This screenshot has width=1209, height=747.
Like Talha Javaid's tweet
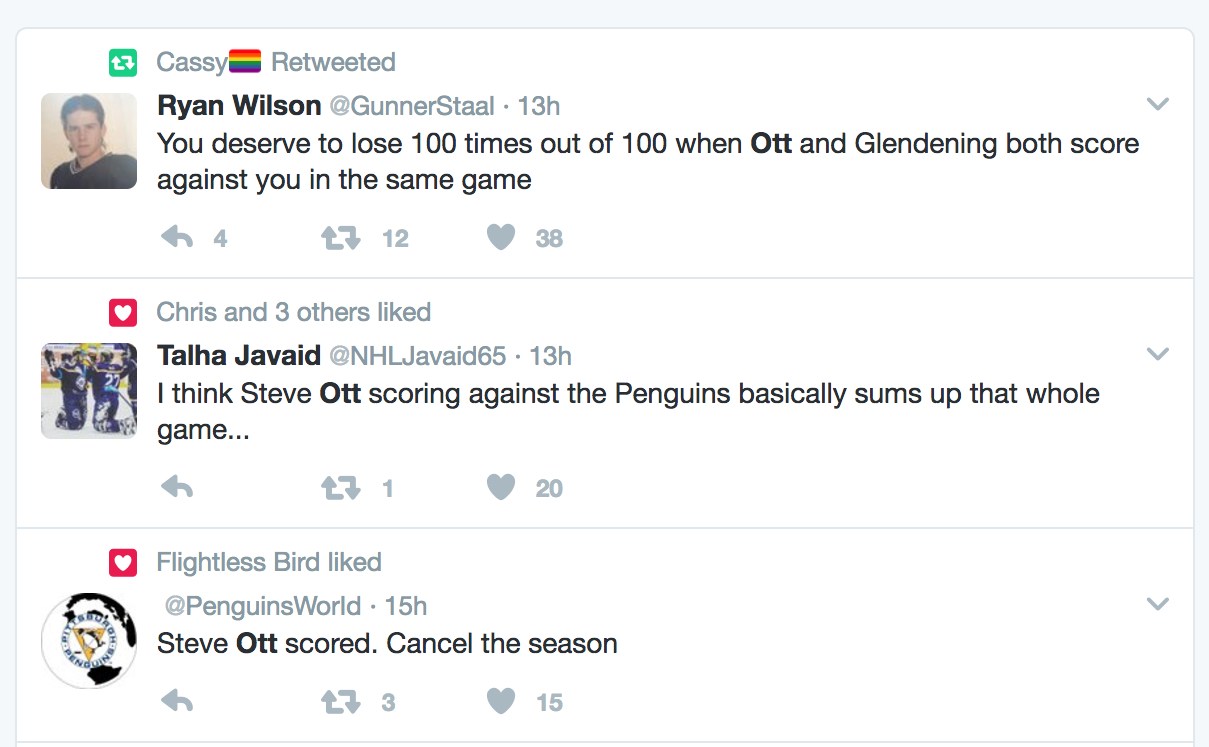coord(501,488)
